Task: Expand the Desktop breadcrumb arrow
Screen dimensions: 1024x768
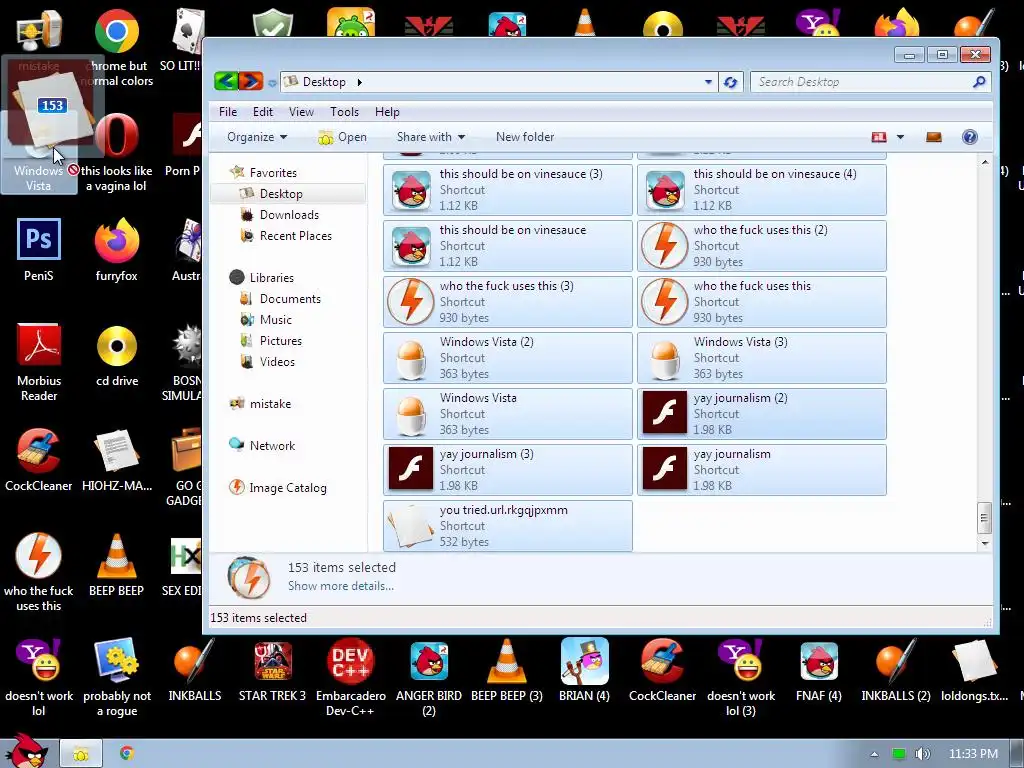Action: tap(359, 82)
